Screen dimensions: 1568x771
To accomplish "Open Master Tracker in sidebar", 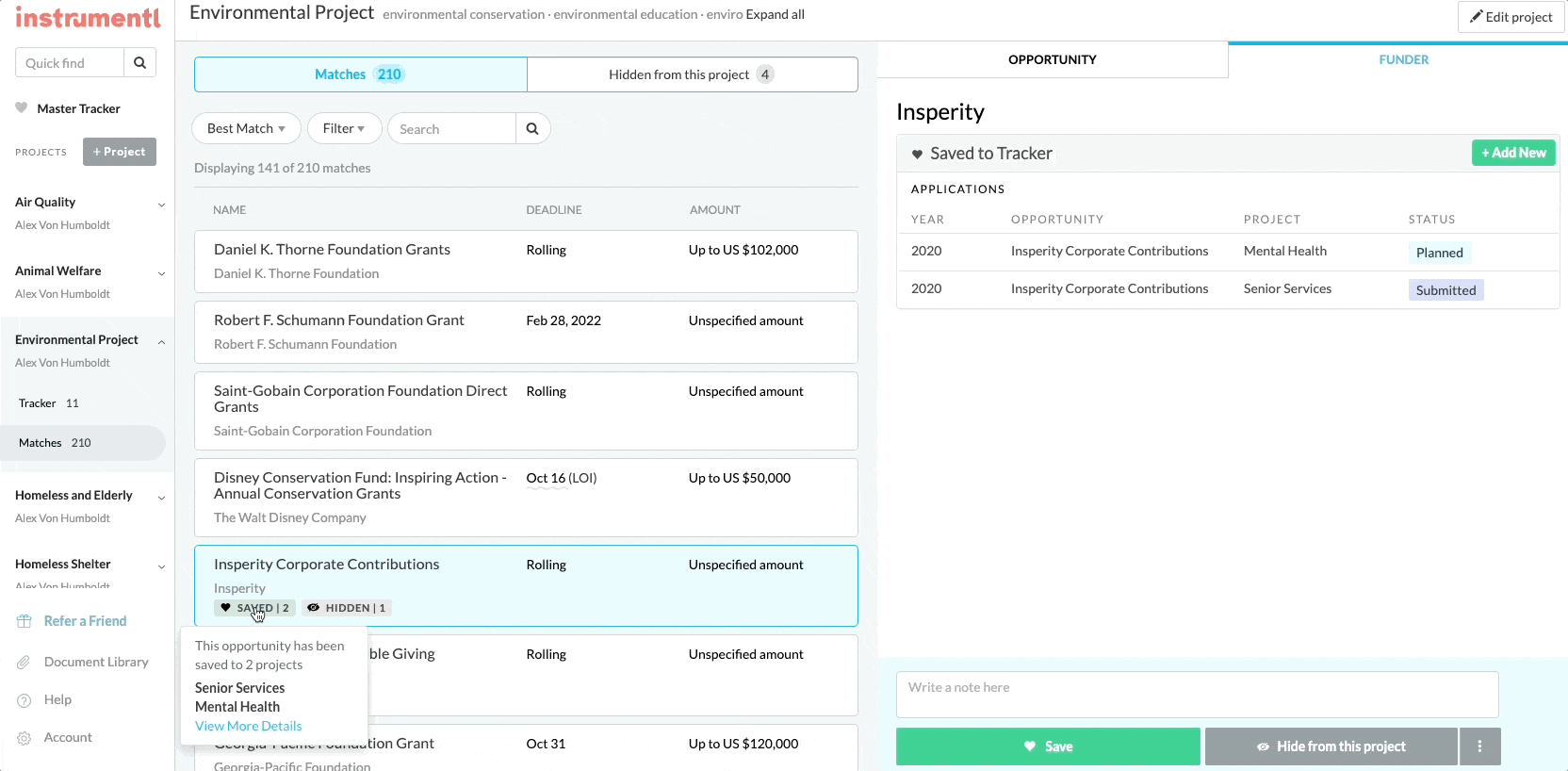I will pyautogui.click(x=78, y=108).
